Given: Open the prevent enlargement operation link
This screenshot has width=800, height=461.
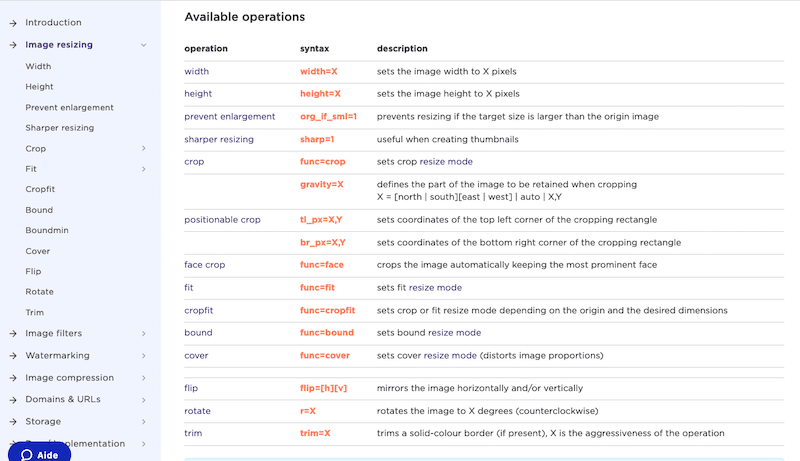Looking at the screenshot, I should pyautogui.click(x=230, y=117).
